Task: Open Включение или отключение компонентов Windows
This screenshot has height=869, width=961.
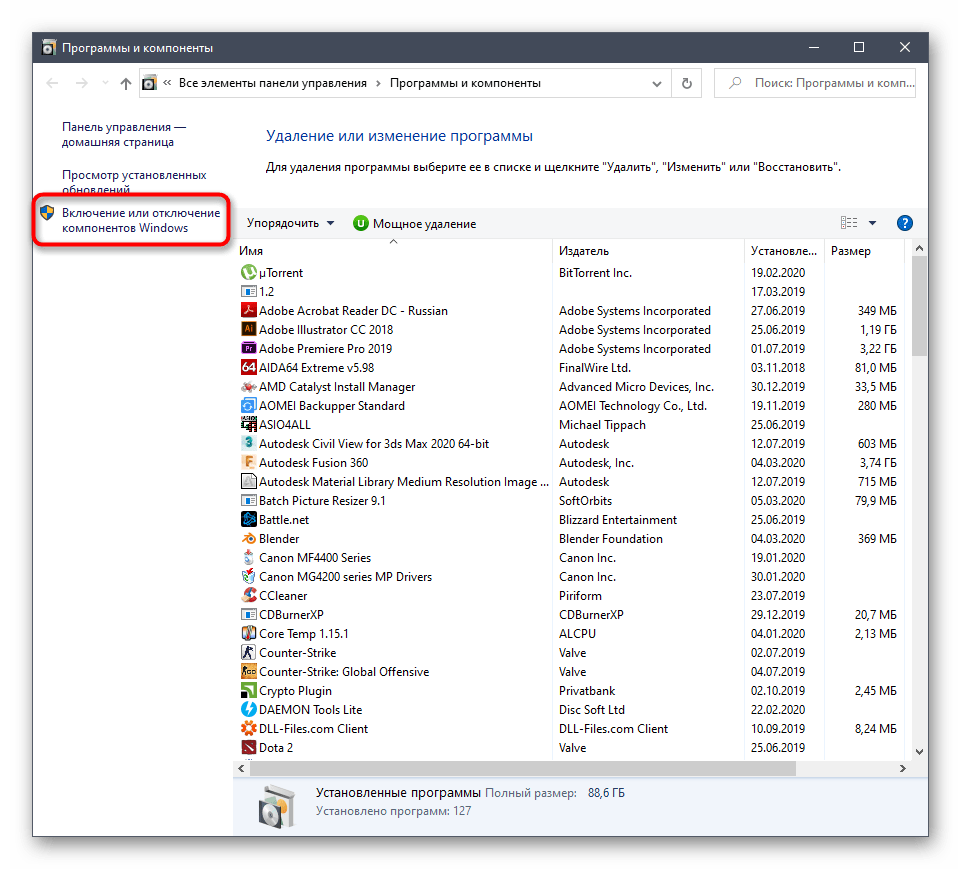Action: (140, 220)
